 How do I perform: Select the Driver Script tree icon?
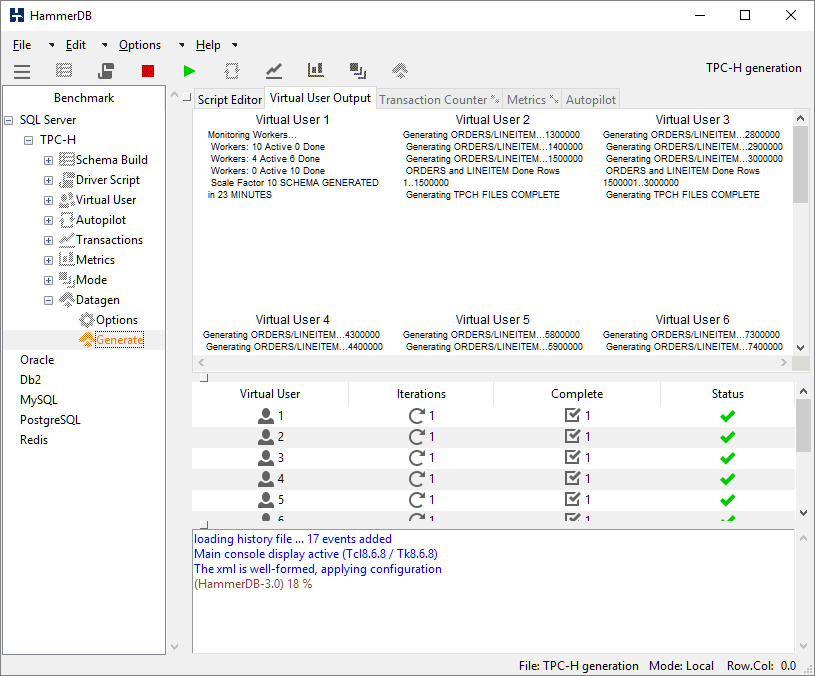(x=67, y=180)
